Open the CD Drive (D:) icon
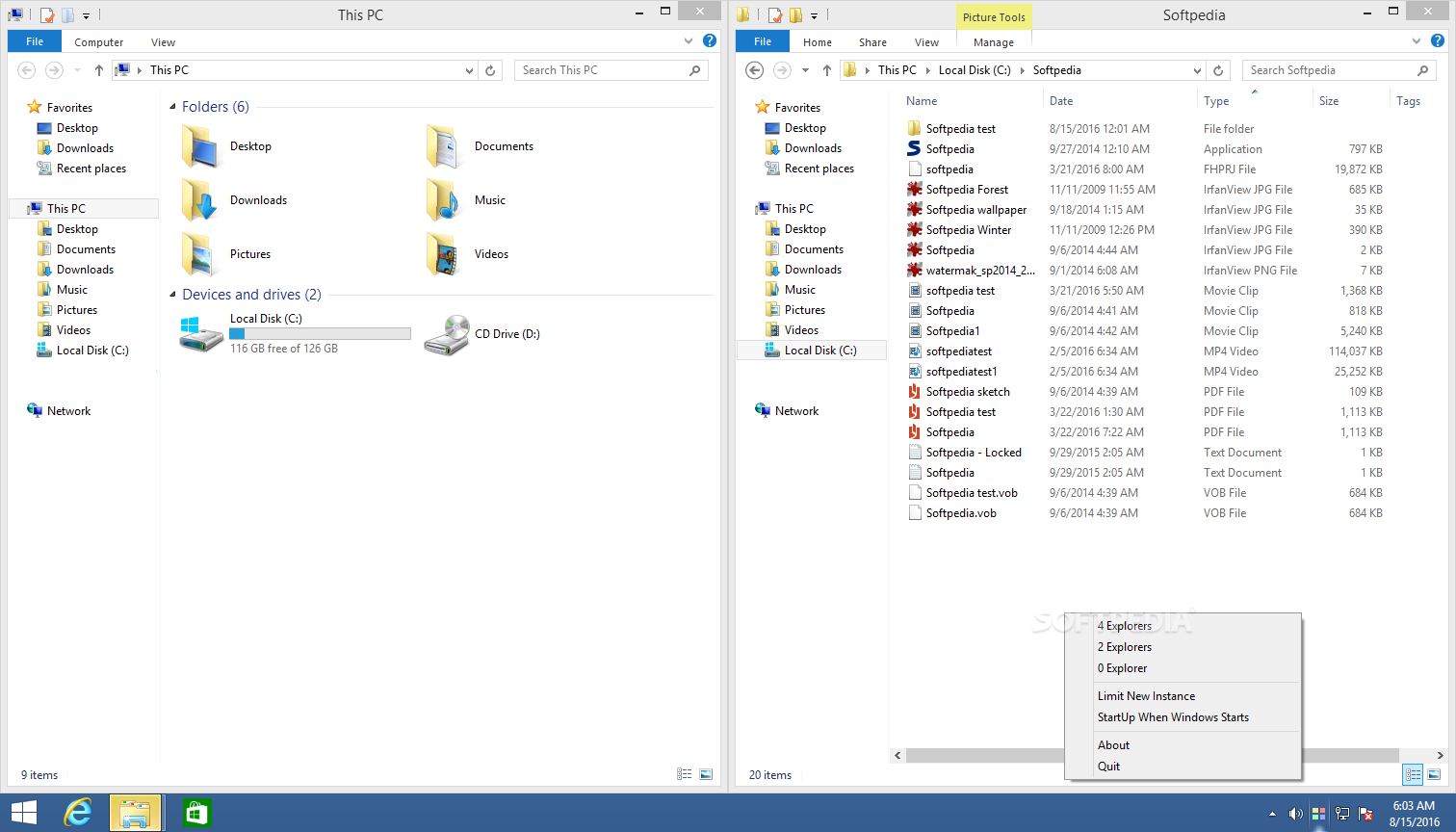The height and width of the screenshot is (832, 1456). pyautogui.click(x=447, y=334)
